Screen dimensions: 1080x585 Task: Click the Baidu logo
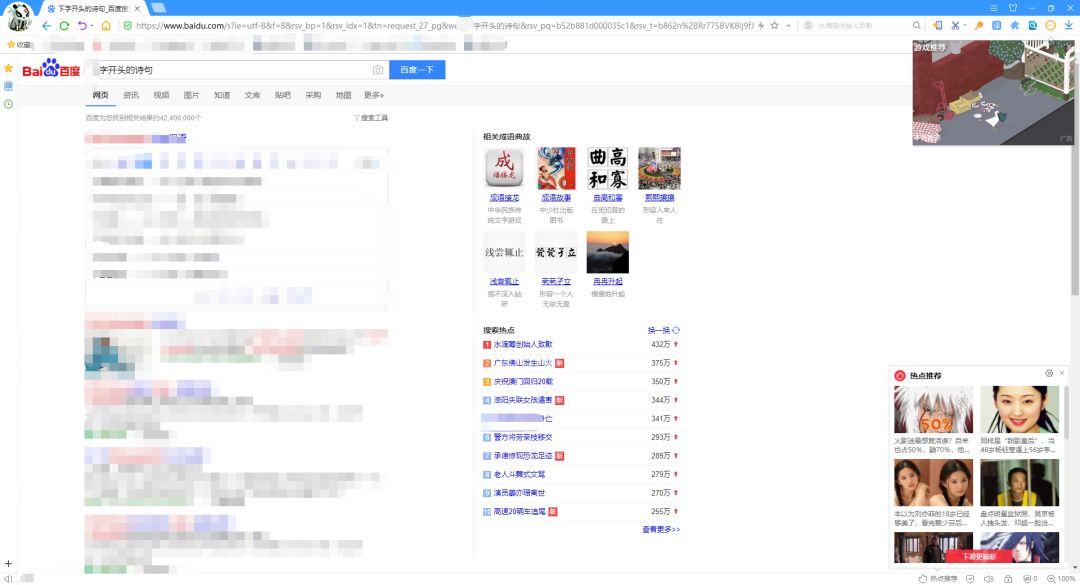[51, 68]
